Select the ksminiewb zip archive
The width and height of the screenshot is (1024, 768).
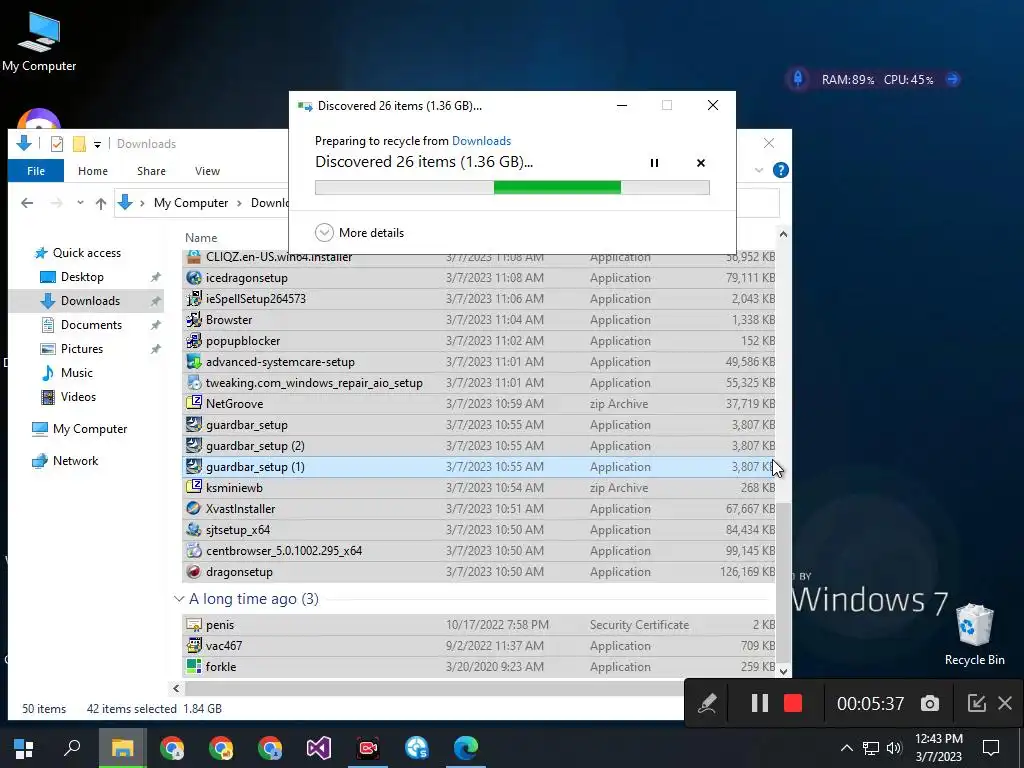coord(479,488)
